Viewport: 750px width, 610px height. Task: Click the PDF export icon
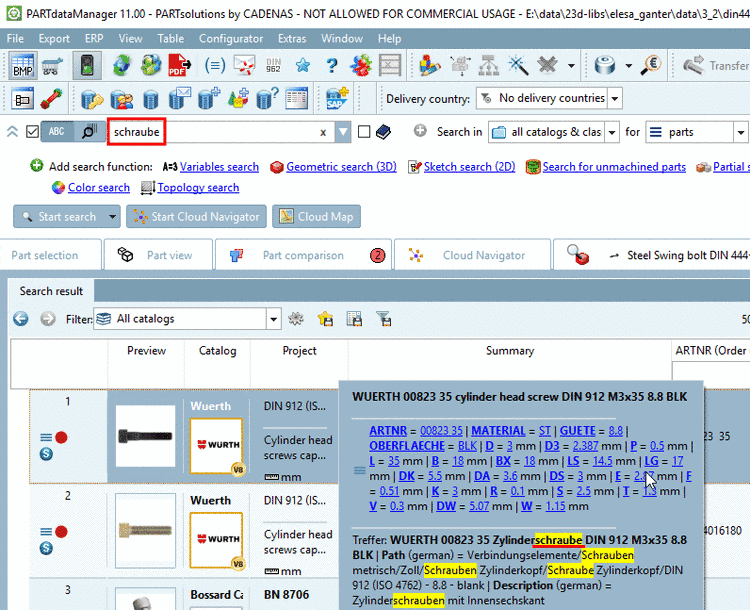click(x=179, y=65)
